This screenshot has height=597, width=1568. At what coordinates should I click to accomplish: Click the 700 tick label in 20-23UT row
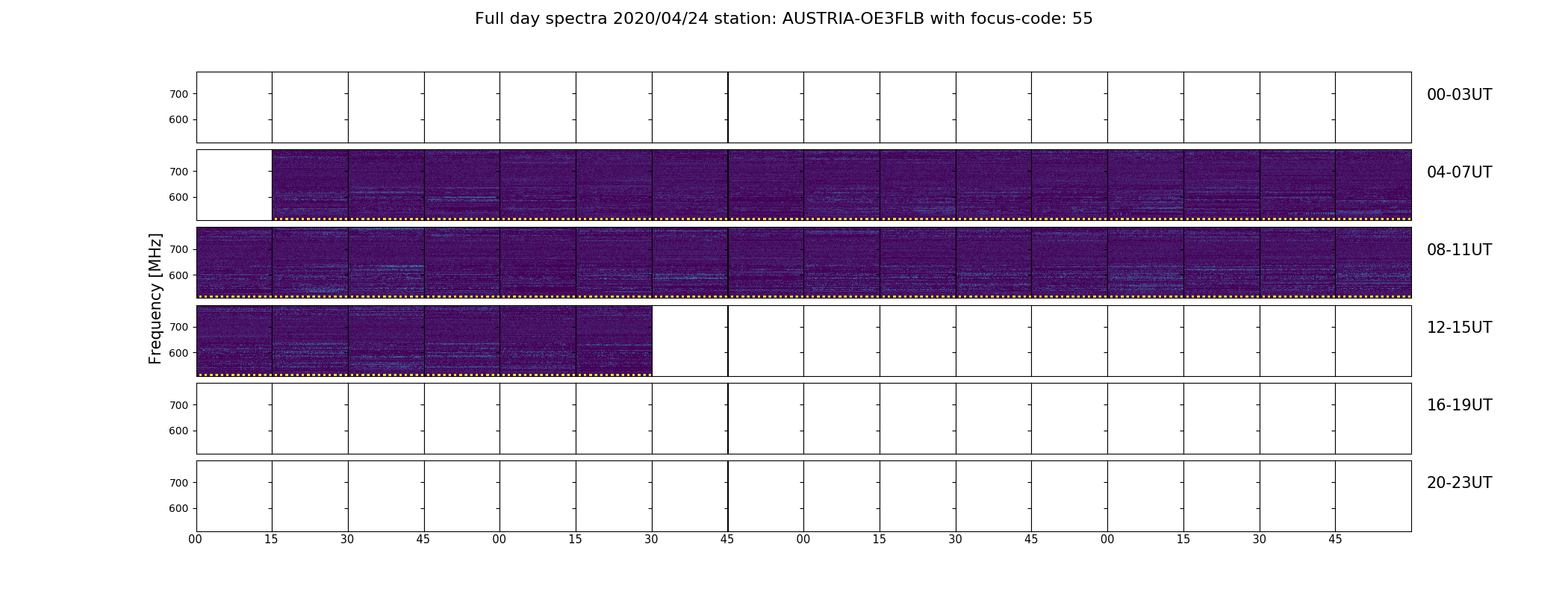[x=178, y=483]
